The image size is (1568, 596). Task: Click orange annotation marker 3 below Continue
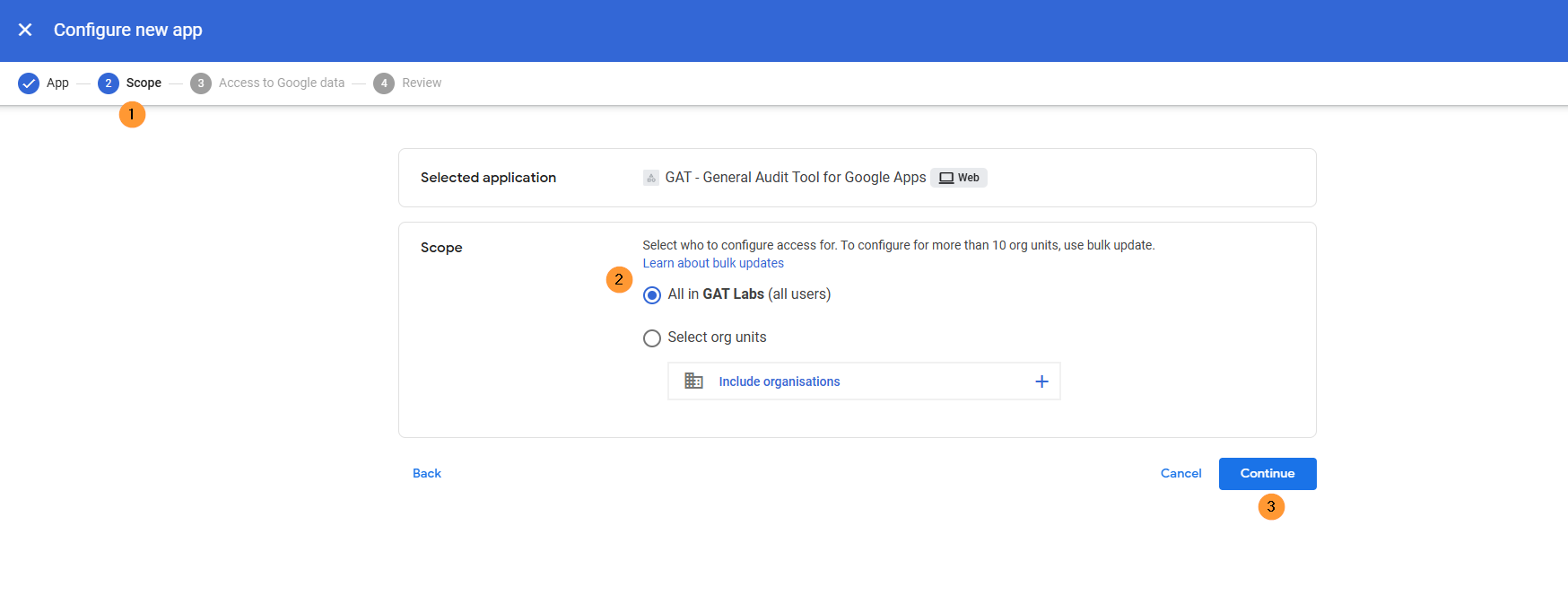click(x=1271, y=507)
